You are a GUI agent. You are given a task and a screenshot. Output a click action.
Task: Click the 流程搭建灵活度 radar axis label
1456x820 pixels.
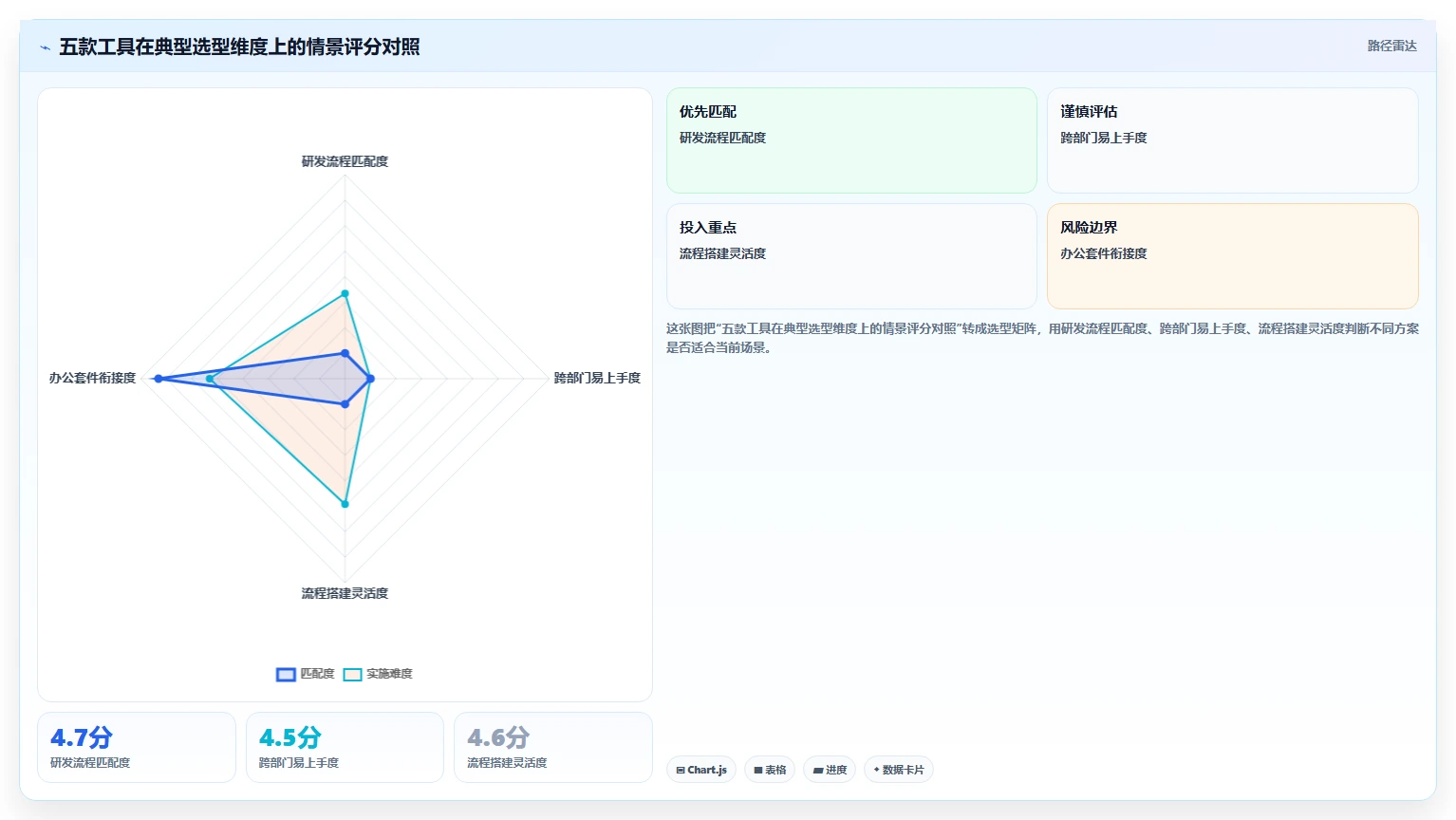pyautogui.click(x=345, y=593)
